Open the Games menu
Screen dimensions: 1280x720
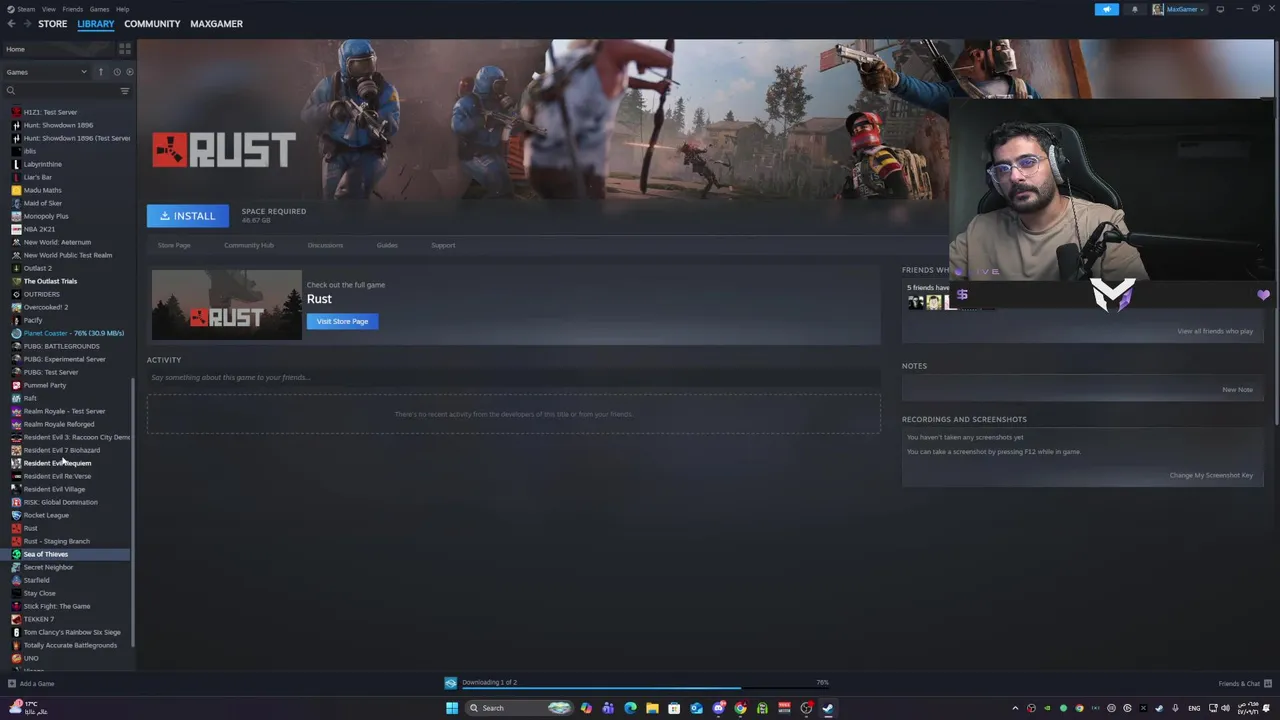point(99,9)
